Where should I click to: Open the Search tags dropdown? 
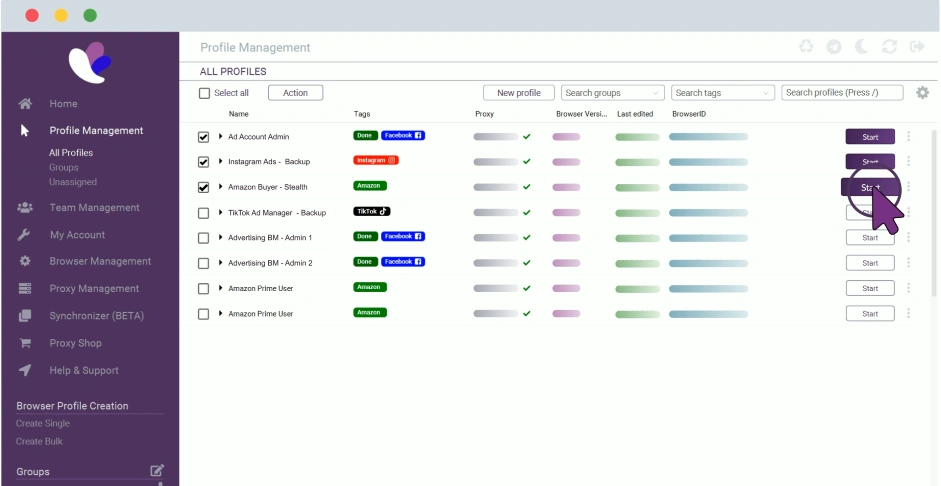(723, 93)
